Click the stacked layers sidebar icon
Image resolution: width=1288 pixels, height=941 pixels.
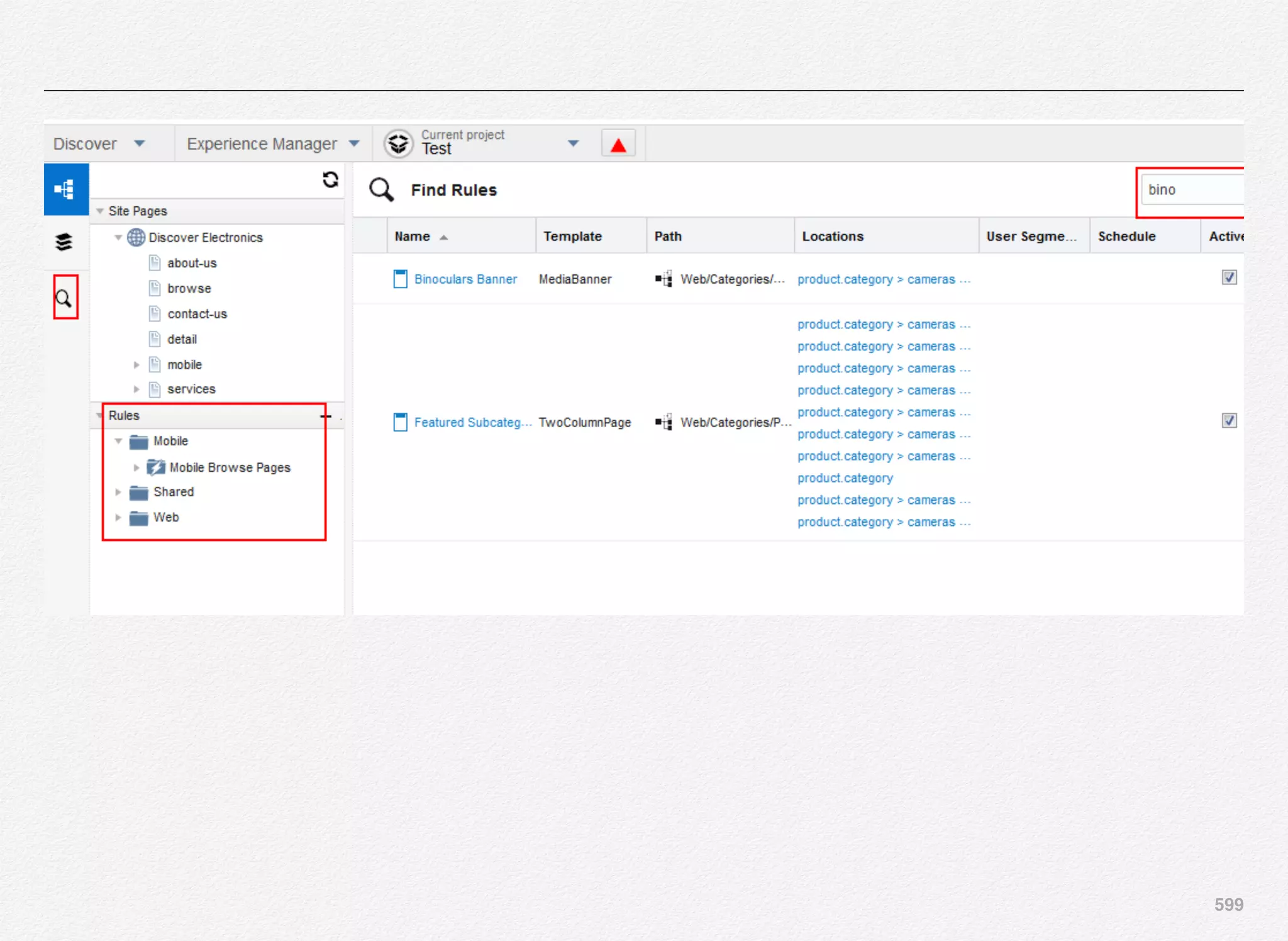tap(64, 242)
